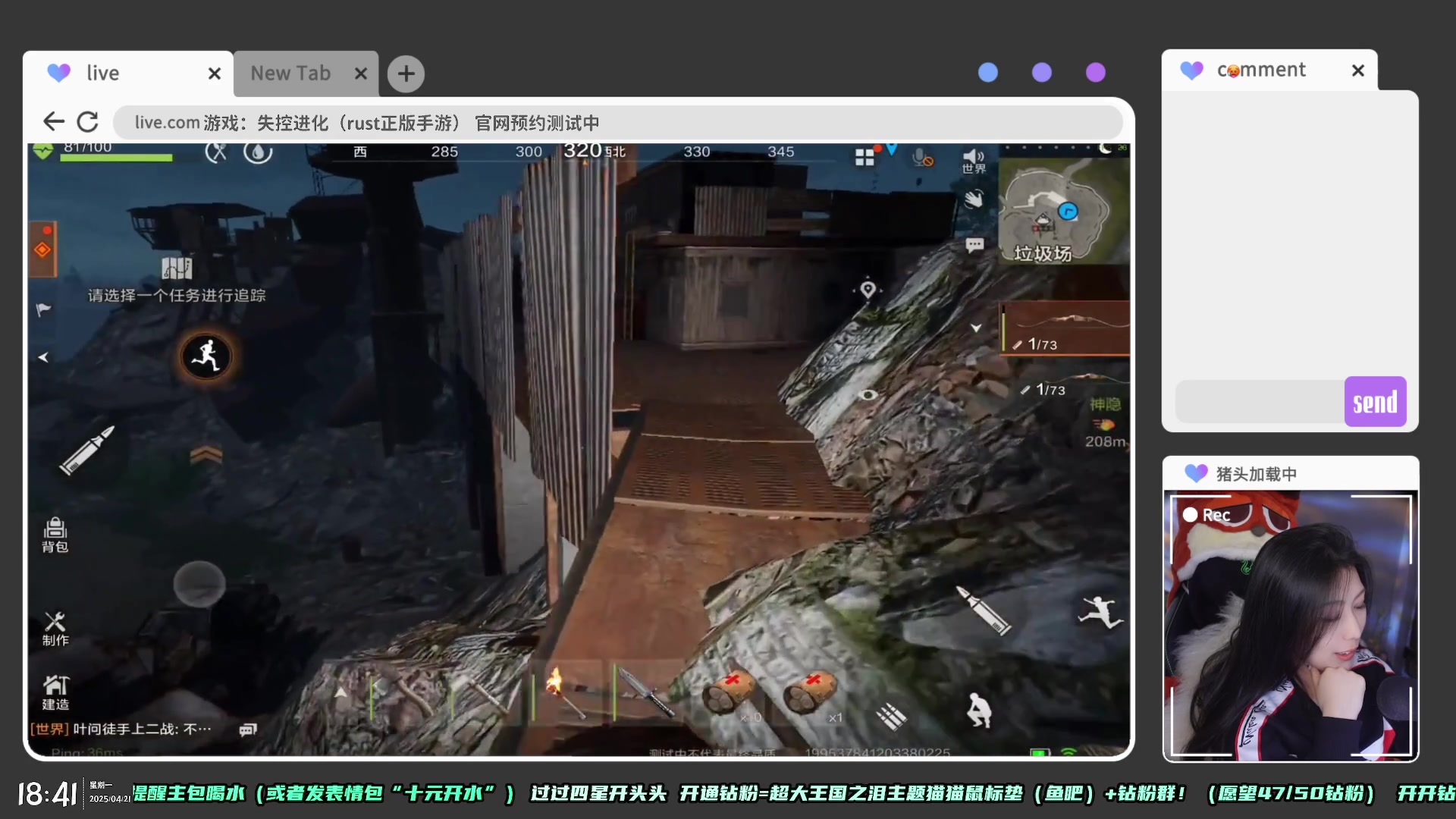
Task: Close the comment panel
Action: tap(1357, 71)
